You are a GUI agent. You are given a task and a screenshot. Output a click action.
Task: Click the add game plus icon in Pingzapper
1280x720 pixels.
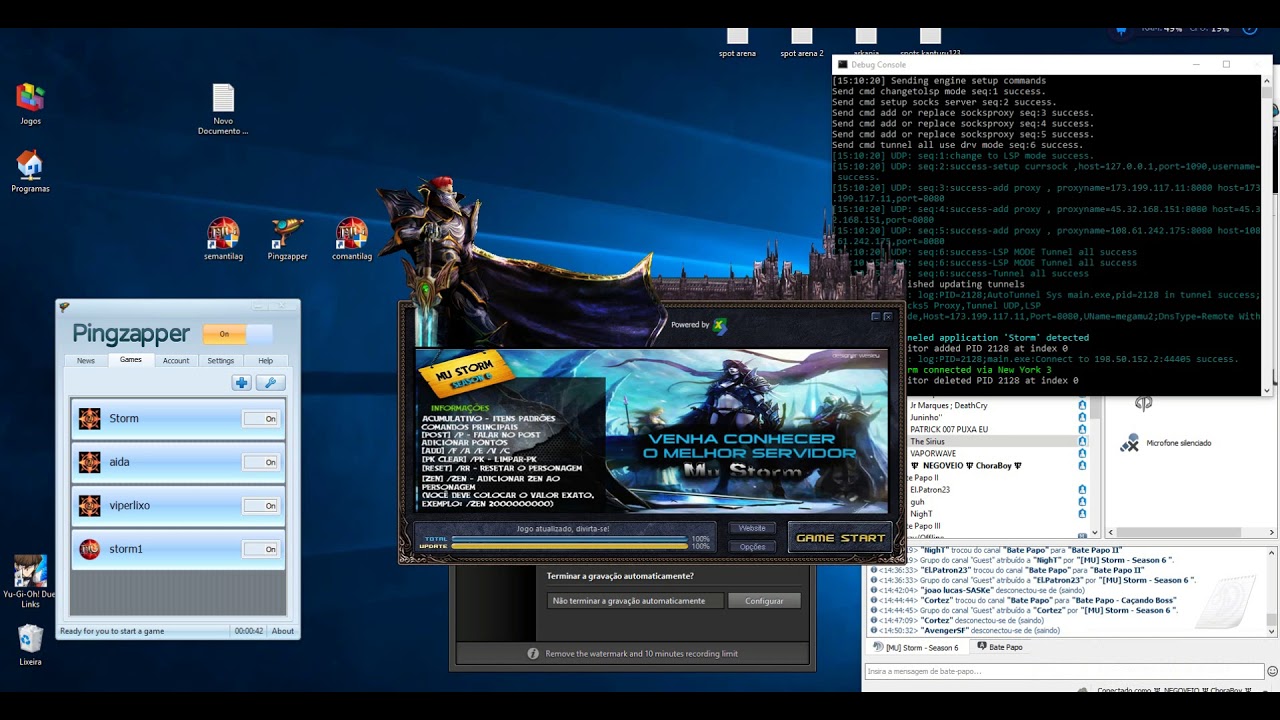click(x=241, y=382)
